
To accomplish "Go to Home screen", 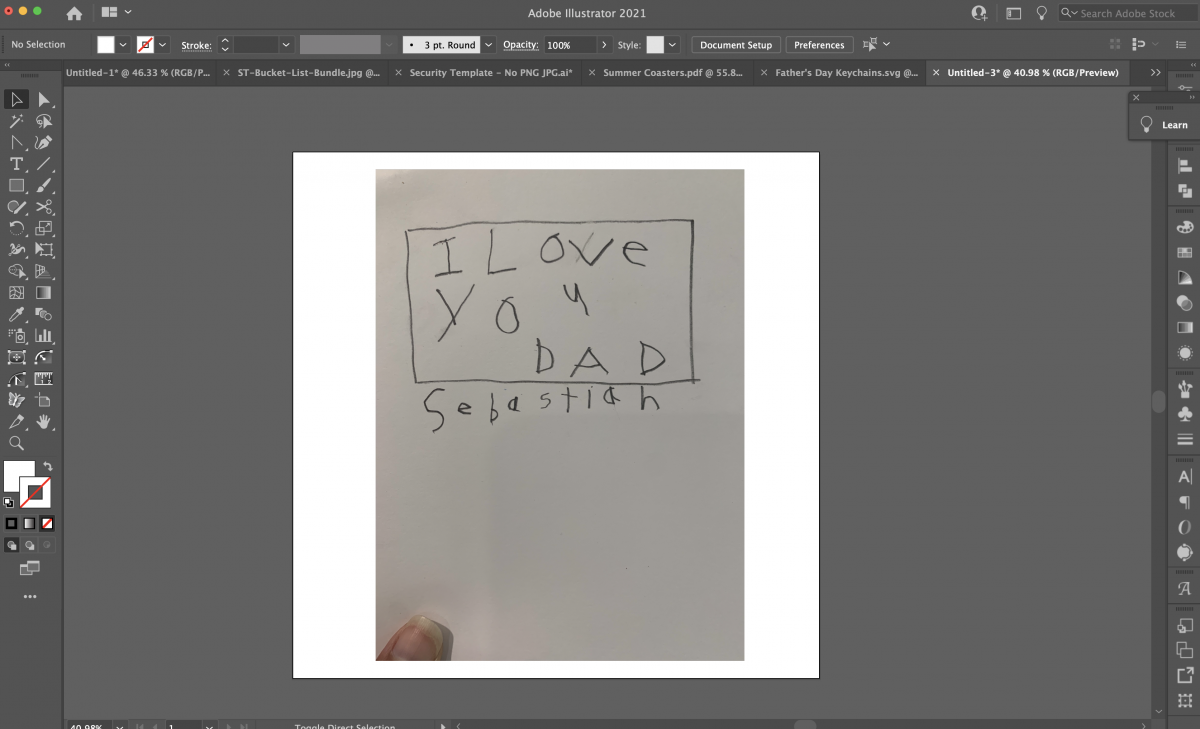I will pos(74,13).
